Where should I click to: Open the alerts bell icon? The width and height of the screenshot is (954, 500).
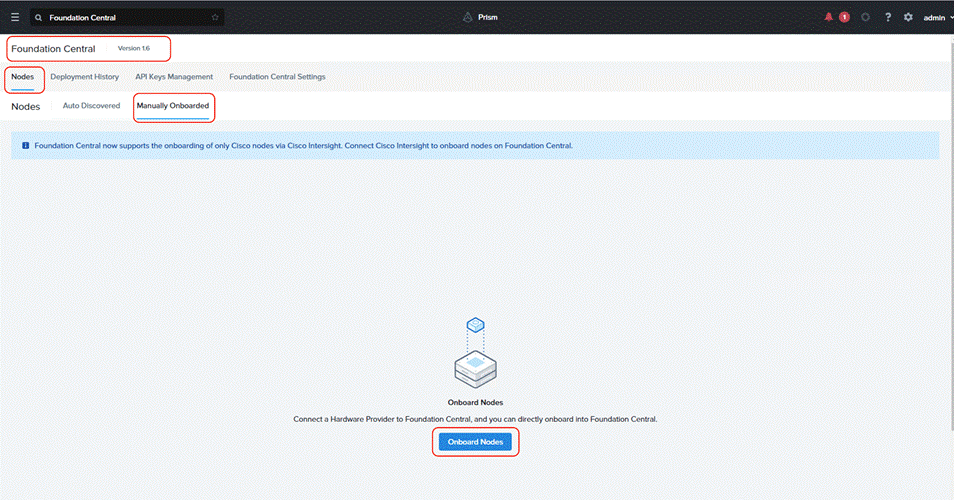pyautogui.click(x=828, y=17)
